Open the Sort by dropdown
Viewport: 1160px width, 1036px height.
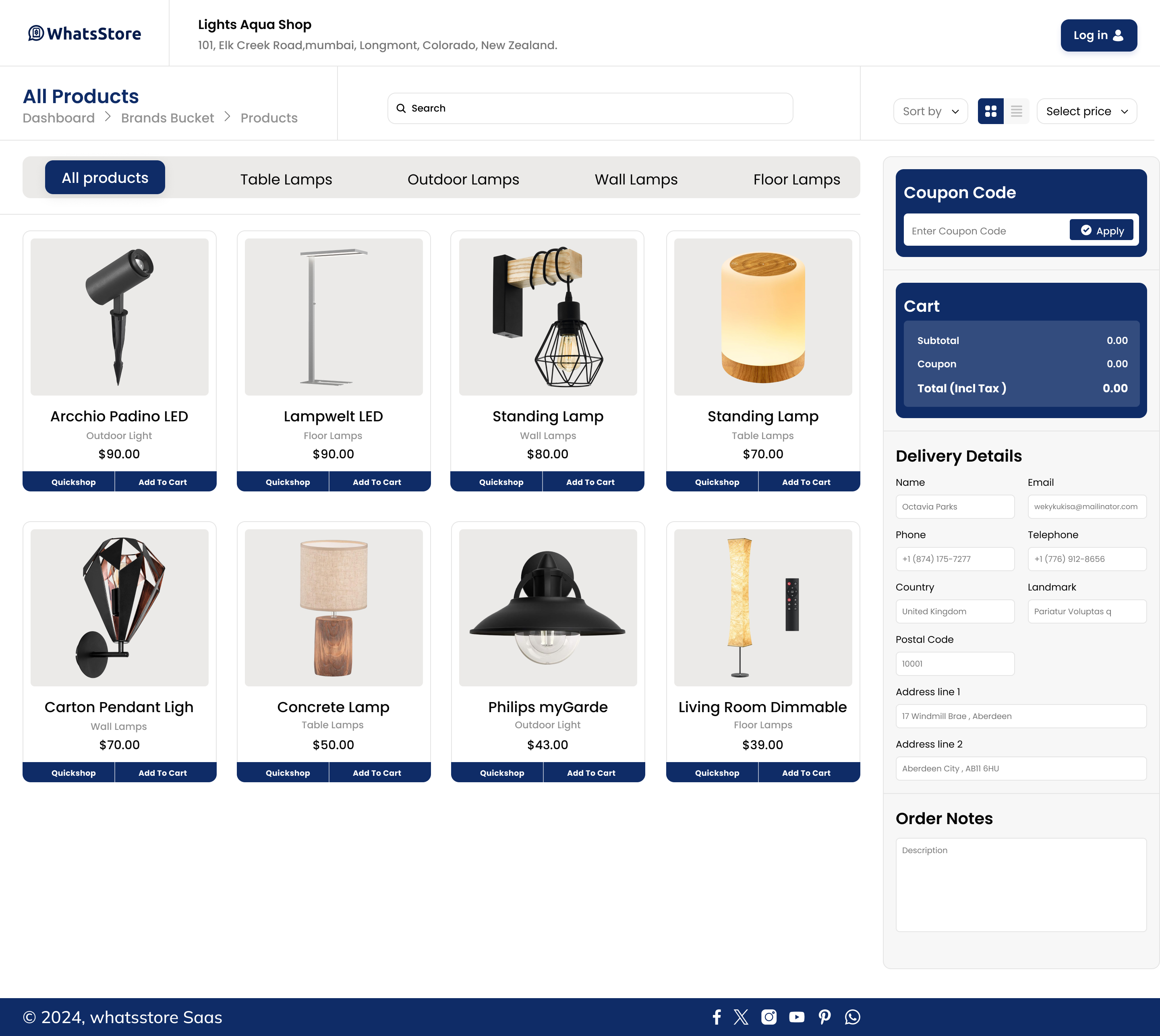[930, 111]
